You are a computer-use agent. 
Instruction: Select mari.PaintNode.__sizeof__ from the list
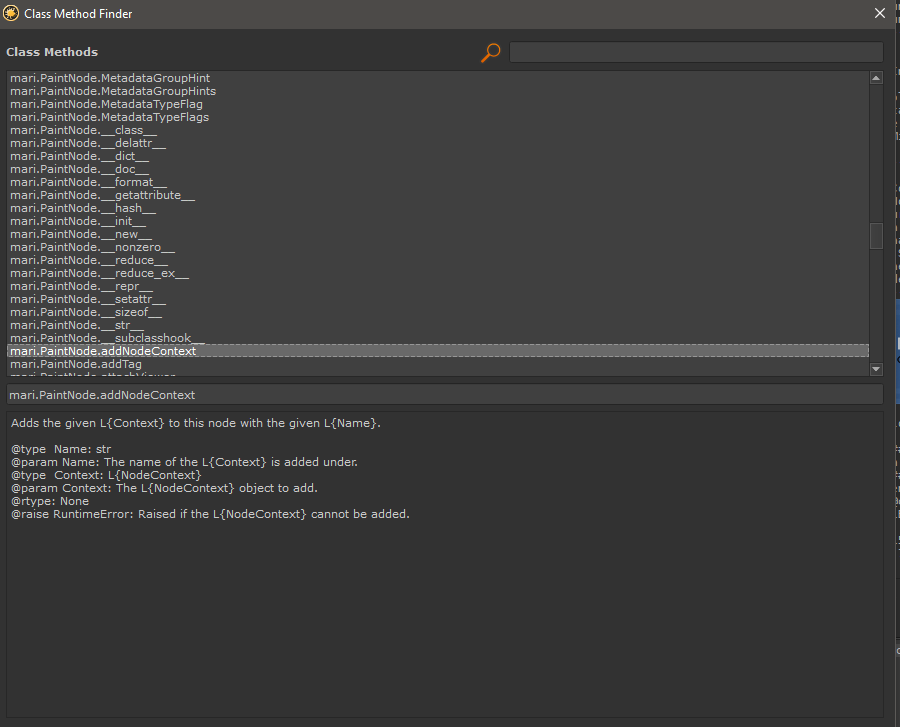pyautogui.click(x=86, y=312)
